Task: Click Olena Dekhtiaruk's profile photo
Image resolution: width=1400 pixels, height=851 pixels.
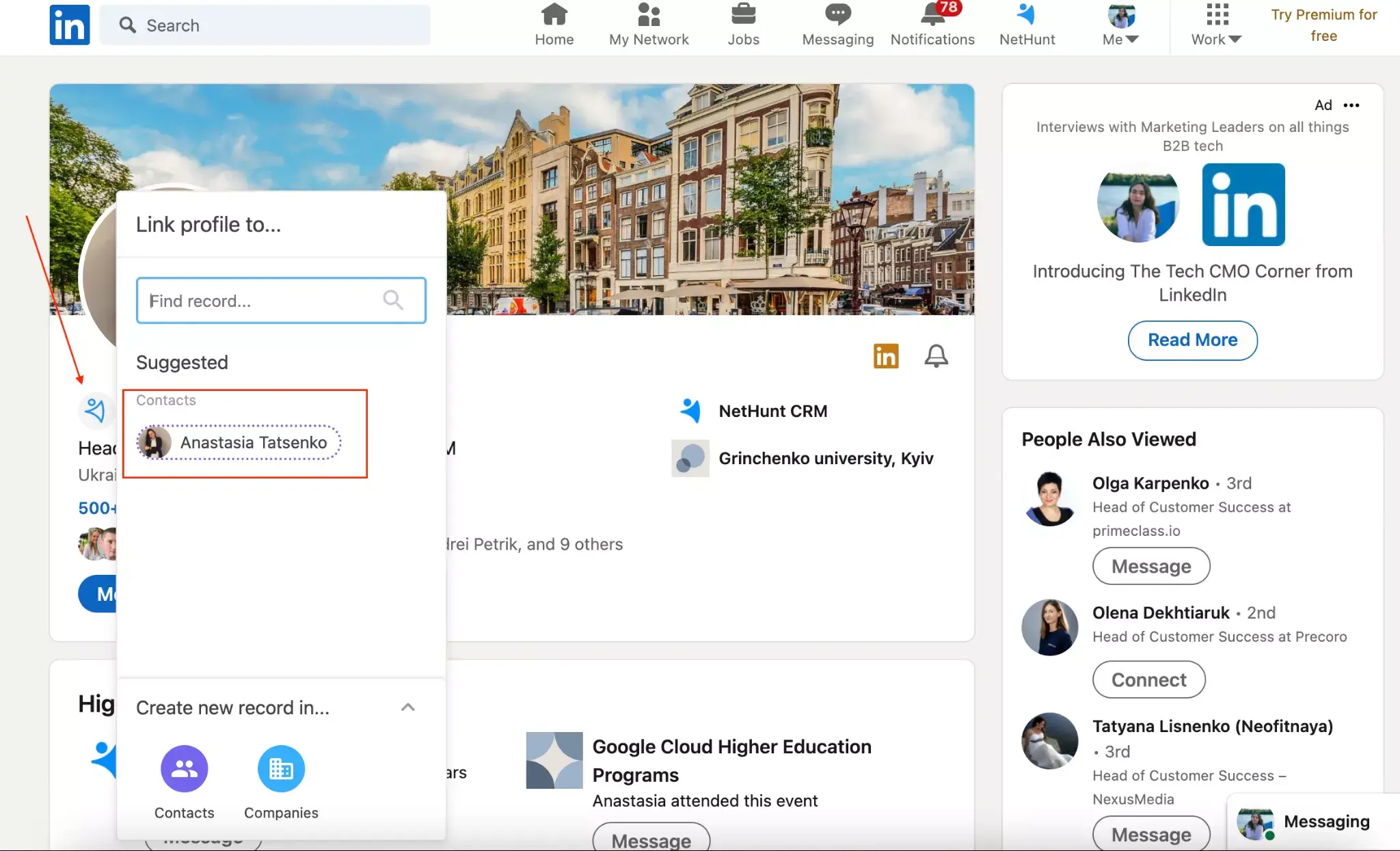Action: (1049, 627)
